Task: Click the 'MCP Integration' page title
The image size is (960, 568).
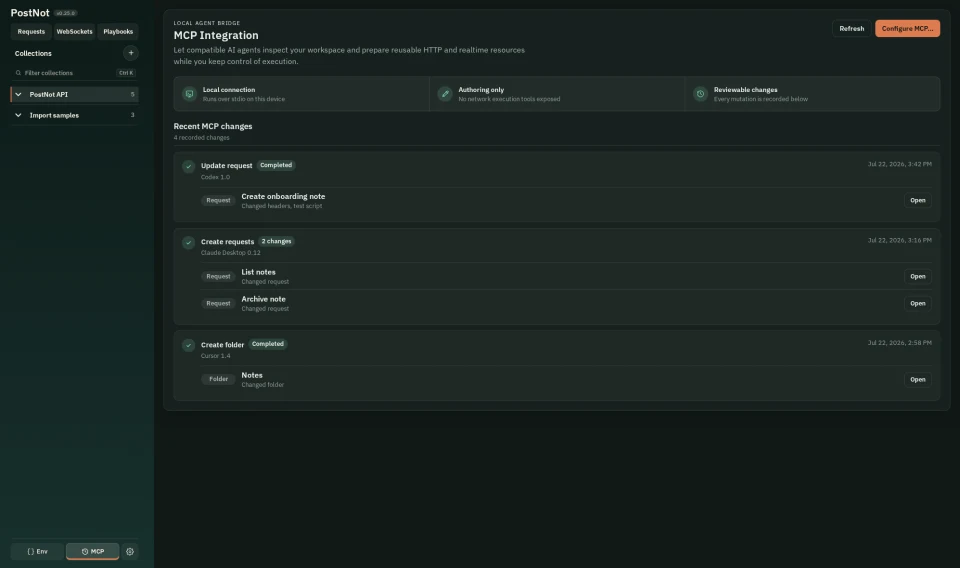Action: pyautogui.click(x=216, y=36)
